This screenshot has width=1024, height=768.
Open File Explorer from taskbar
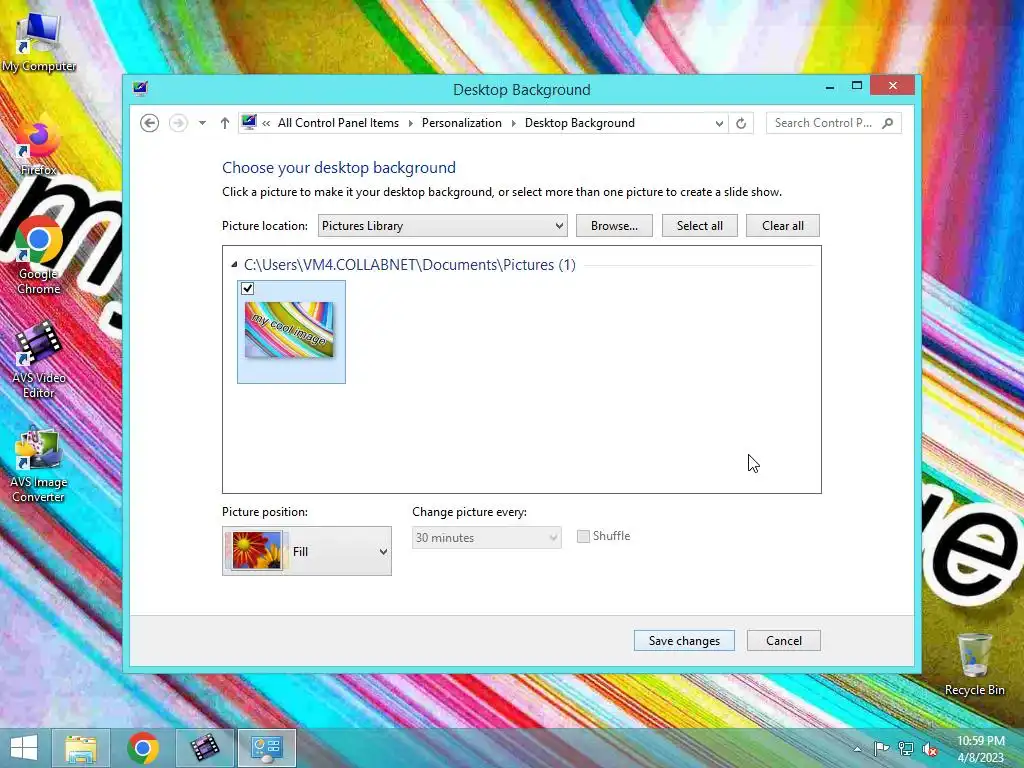(x=81, y=748)
